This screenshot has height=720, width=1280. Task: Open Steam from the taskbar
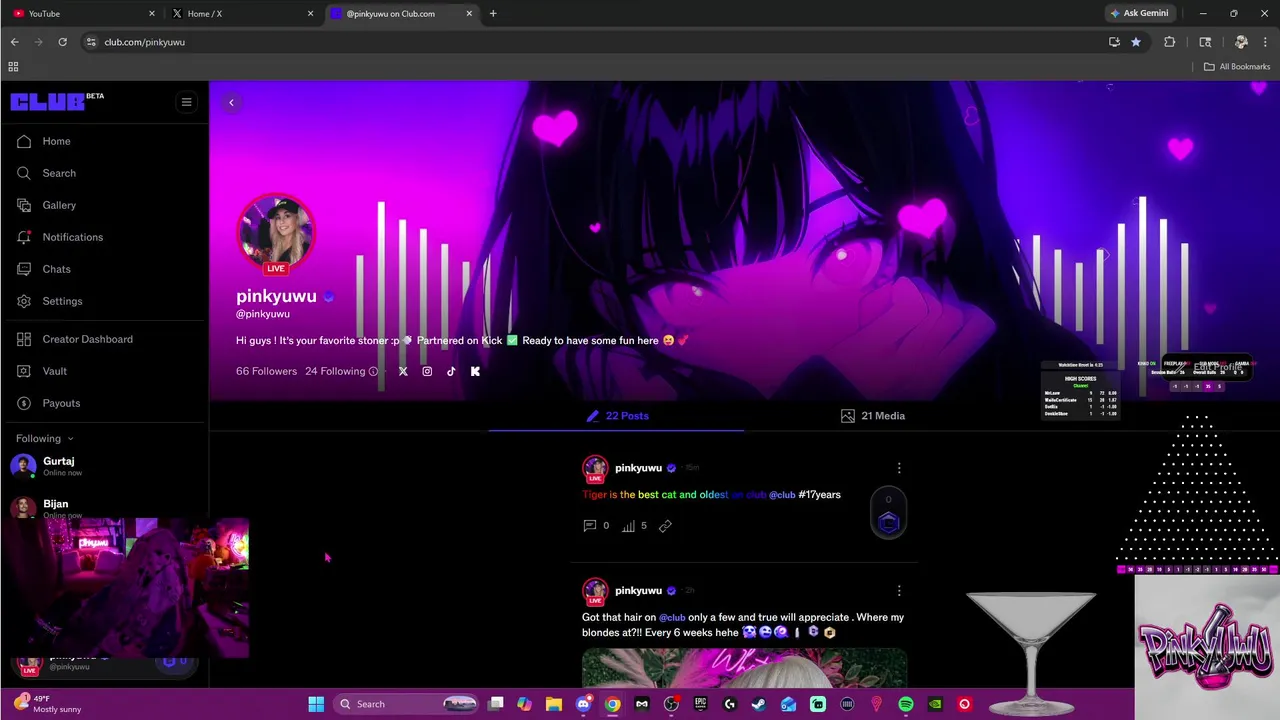point(759,704)
